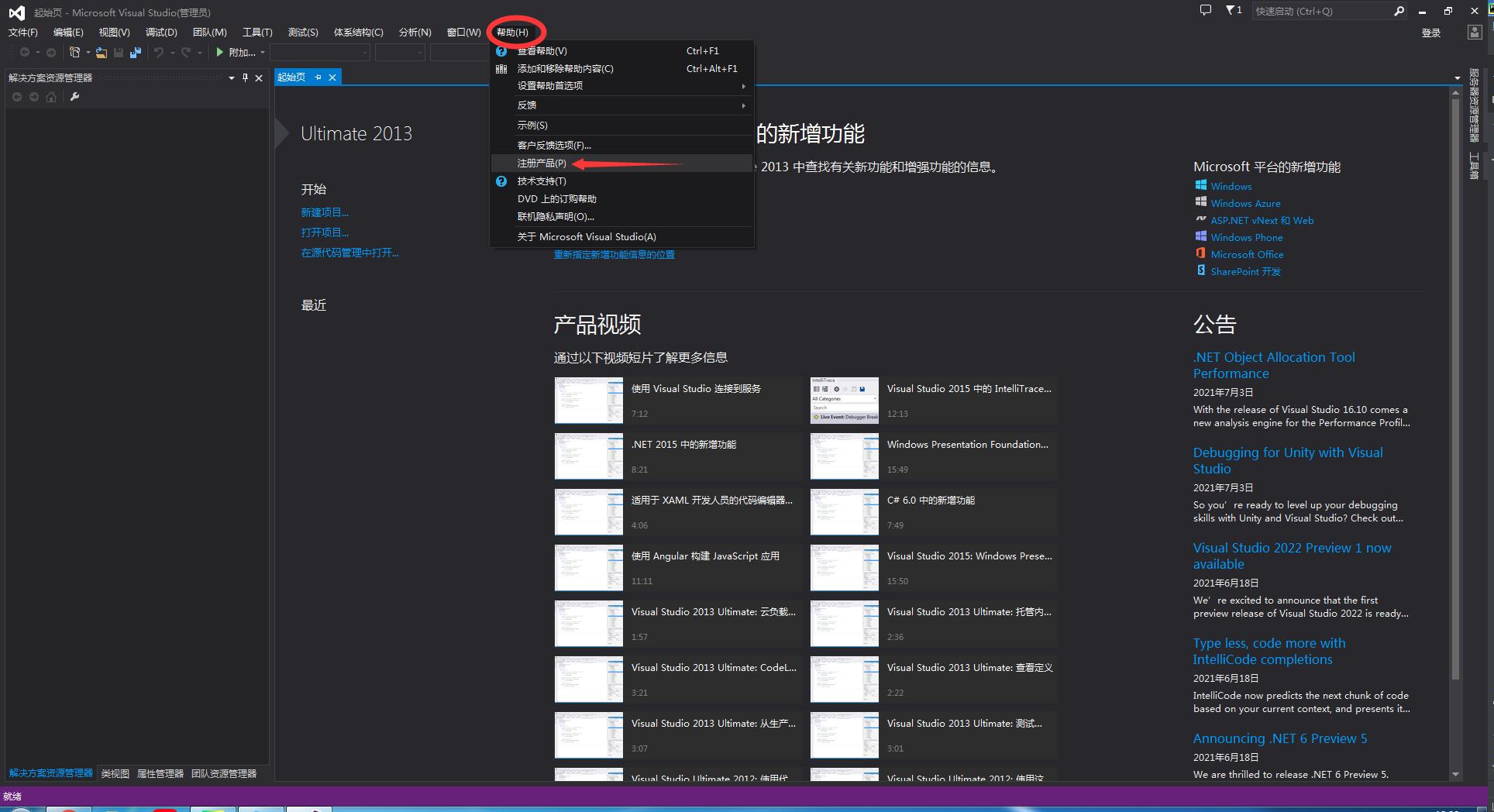The image size is (1494, 812).
Task: Open the File menu
Action: click(x=22, y=33)
